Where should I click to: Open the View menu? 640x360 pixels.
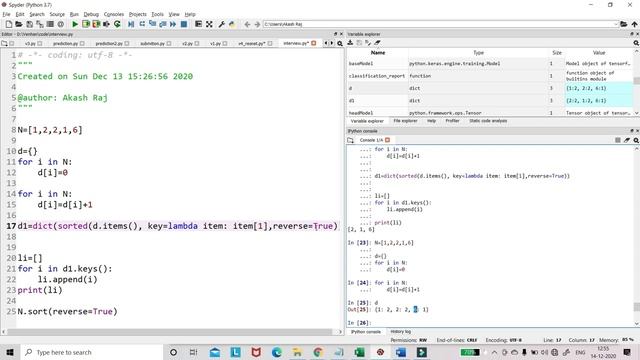174,14
